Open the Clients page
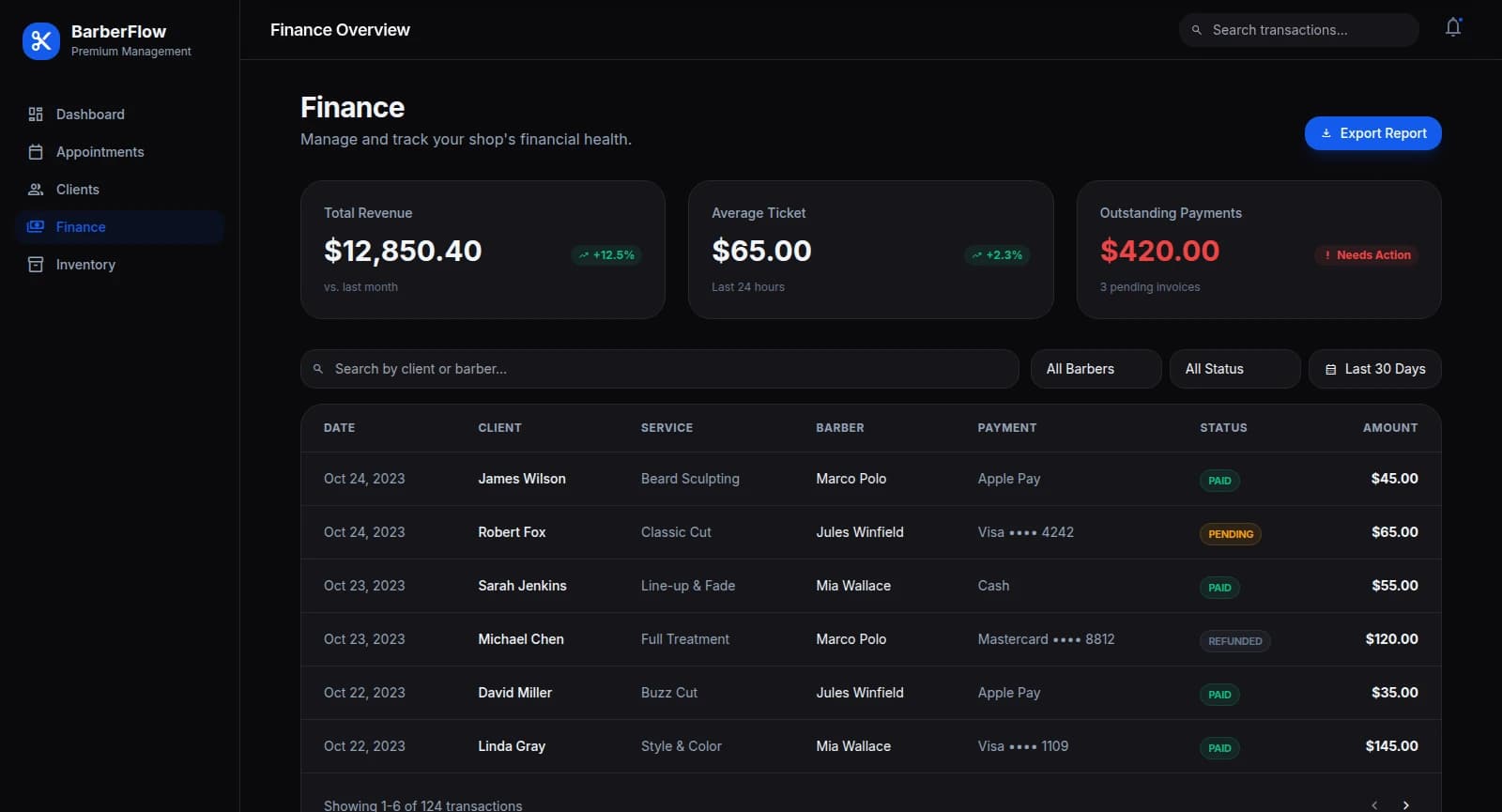The height and width of the screenshot is (812, 1502). pos(119,190)
